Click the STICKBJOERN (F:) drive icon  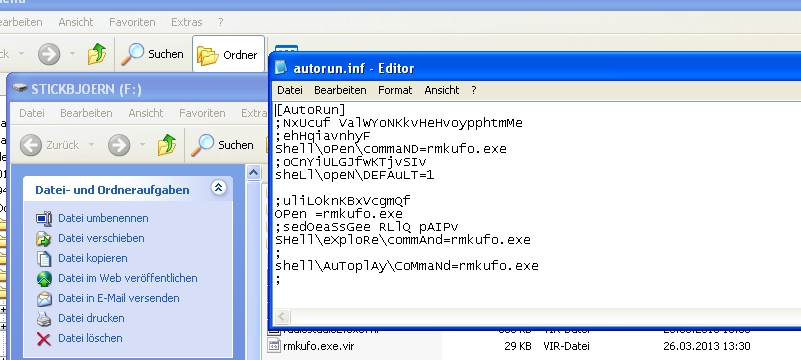(x=20, y=88)
